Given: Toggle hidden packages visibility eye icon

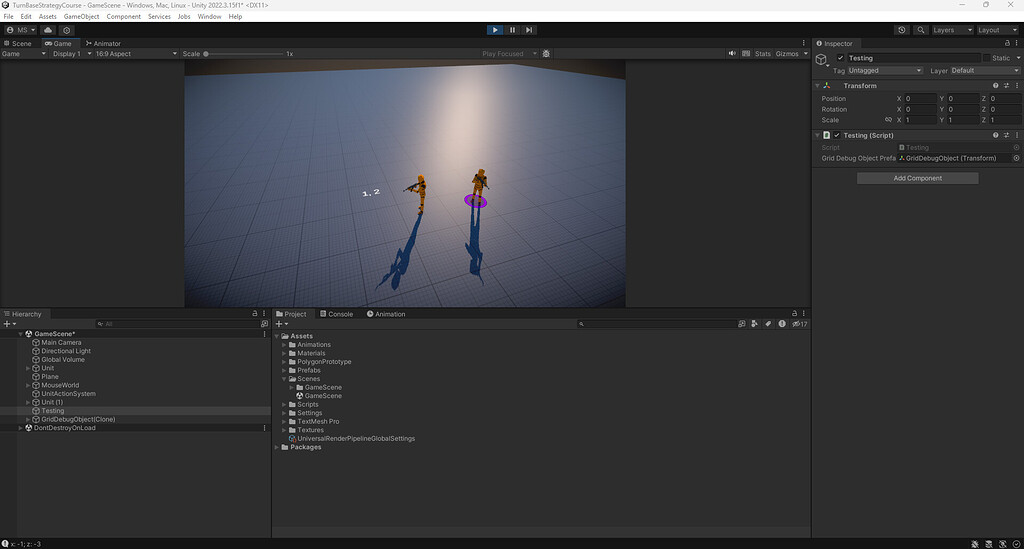Looking at the screenshot, I should [x=800, y=324].
